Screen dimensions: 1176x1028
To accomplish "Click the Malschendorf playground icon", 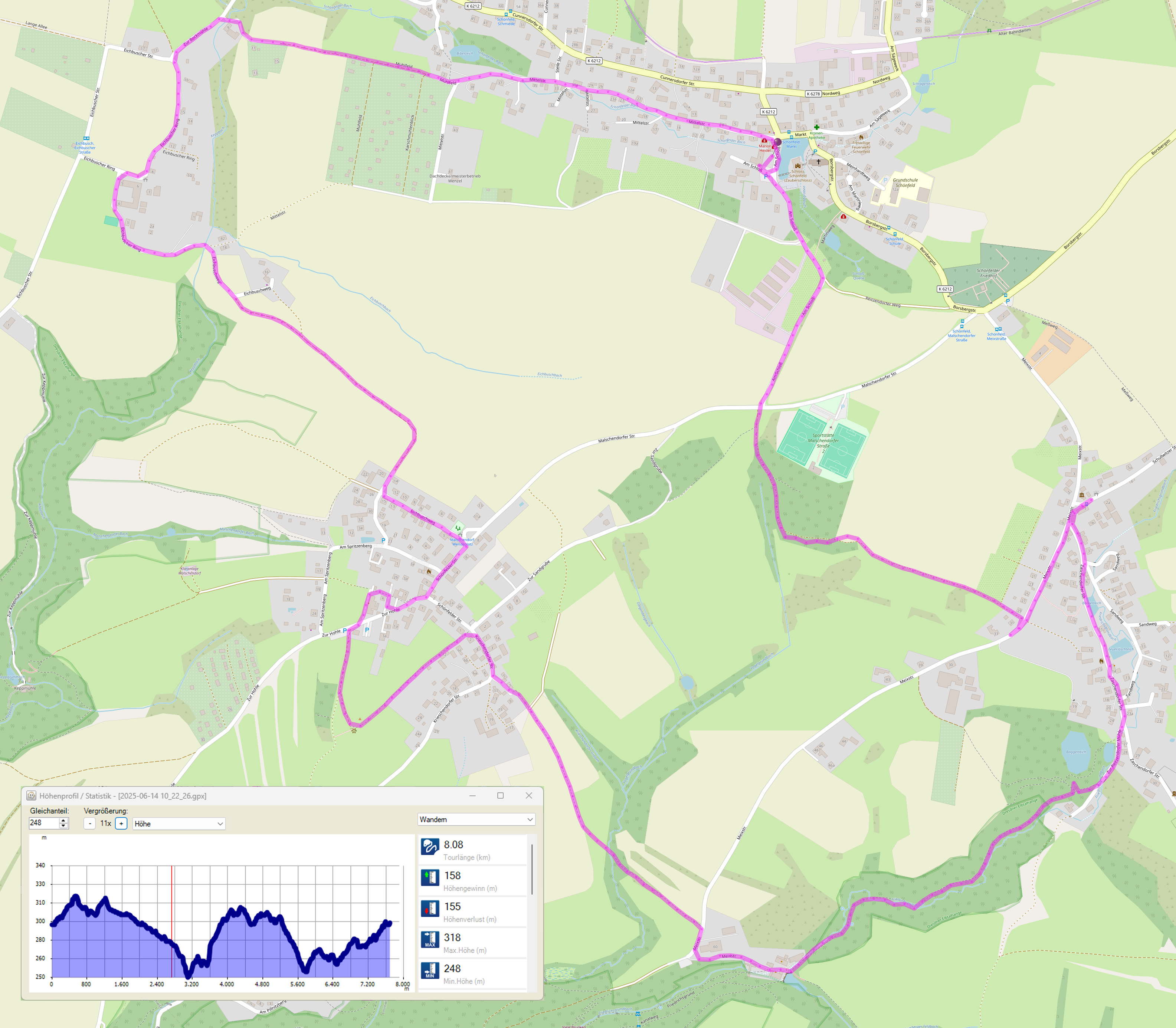I will click(x=458, y=528).
